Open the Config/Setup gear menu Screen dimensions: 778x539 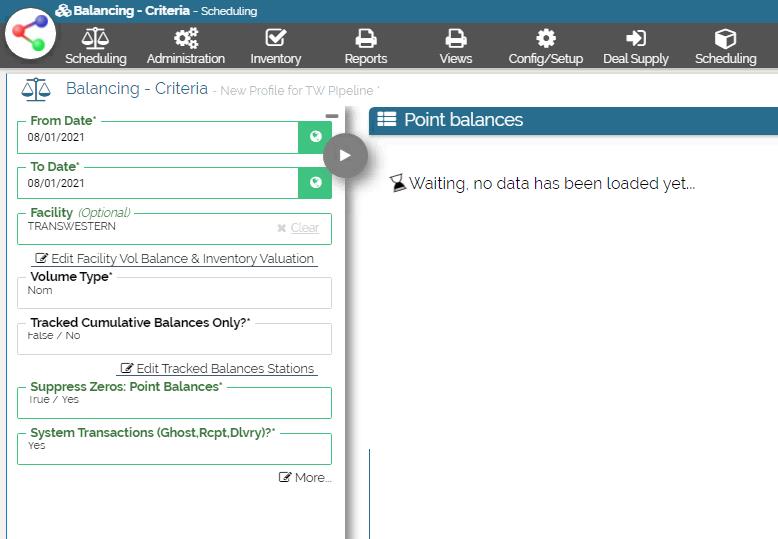(546, 47)
